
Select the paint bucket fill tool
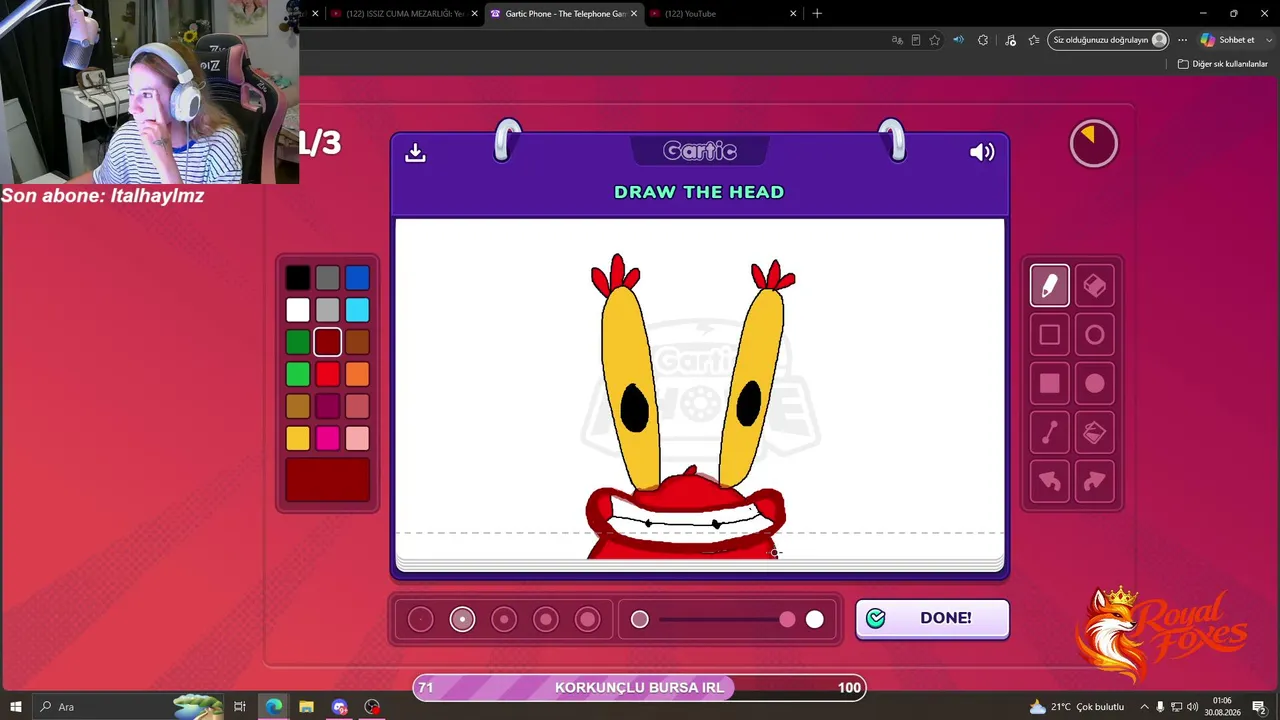coord(1095,432)
